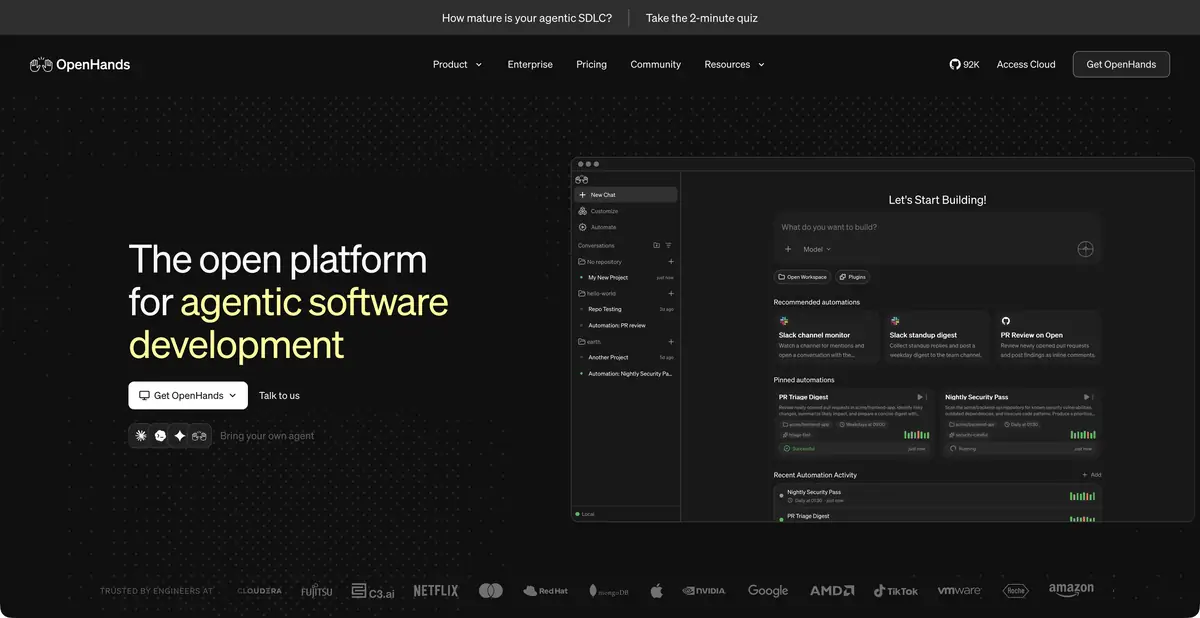Click the Google logo
1200x618 pixels.
pyautogui.click(x=768, y=591)
